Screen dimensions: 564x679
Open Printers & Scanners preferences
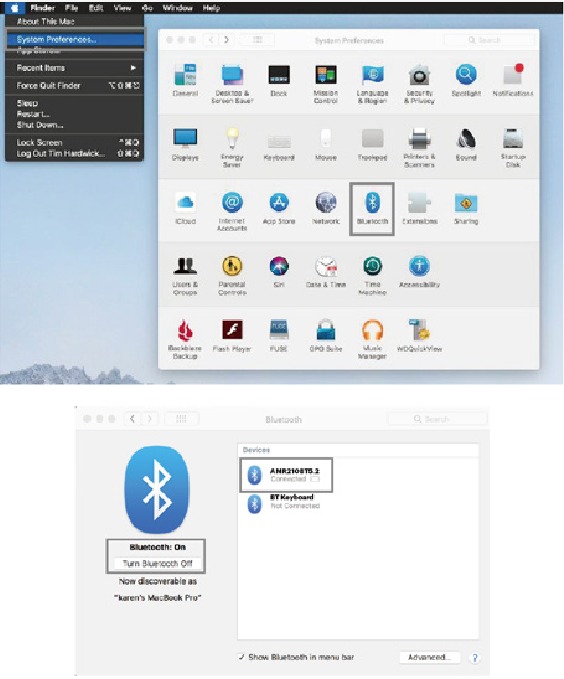coord(419,148)
